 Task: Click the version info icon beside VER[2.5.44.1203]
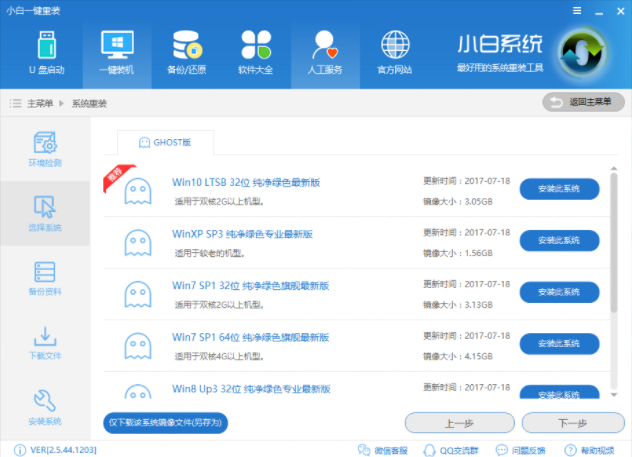(20, 450)
